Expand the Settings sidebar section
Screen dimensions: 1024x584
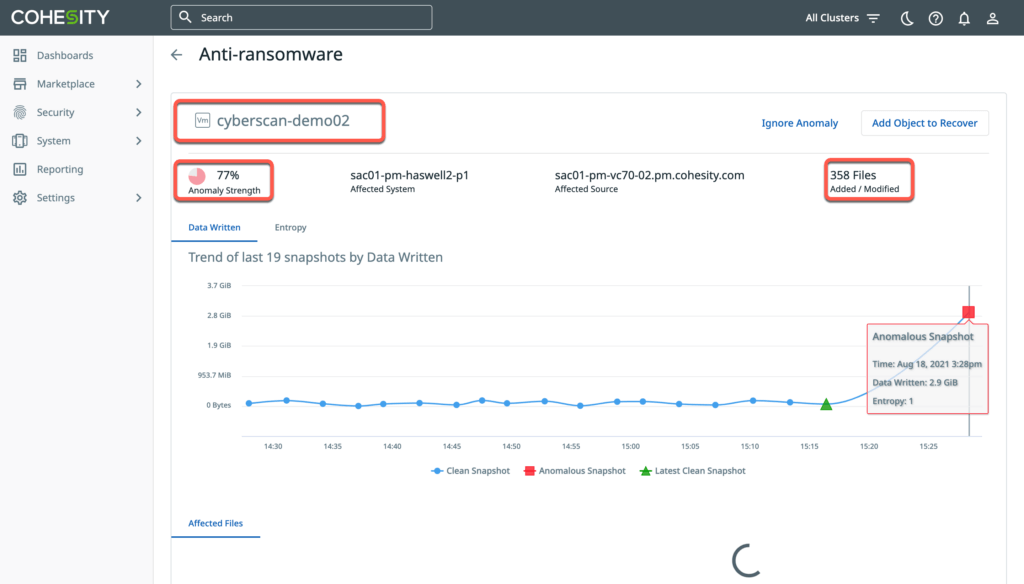pyautogui.click(x=138, y=198)
